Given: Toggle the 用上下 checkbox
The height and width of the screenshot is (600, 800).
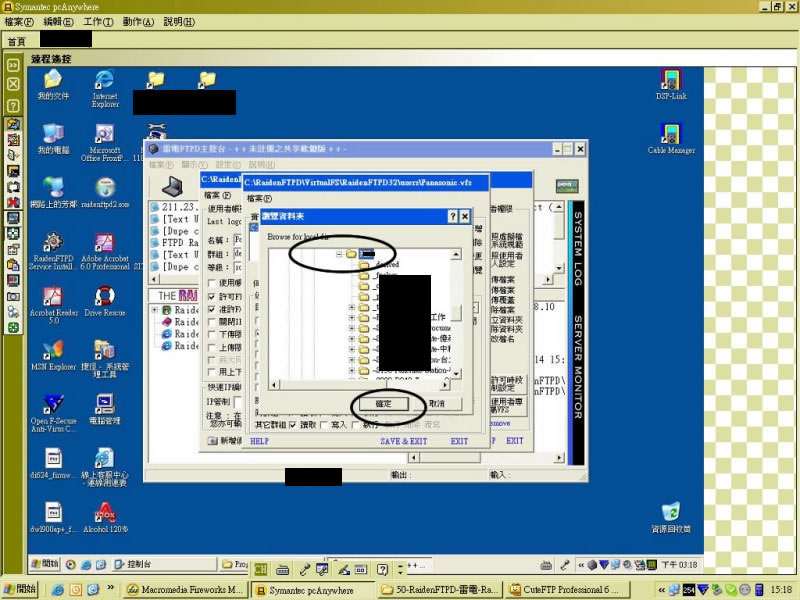Looking at the screenshot, I should (x=212, y=372).
